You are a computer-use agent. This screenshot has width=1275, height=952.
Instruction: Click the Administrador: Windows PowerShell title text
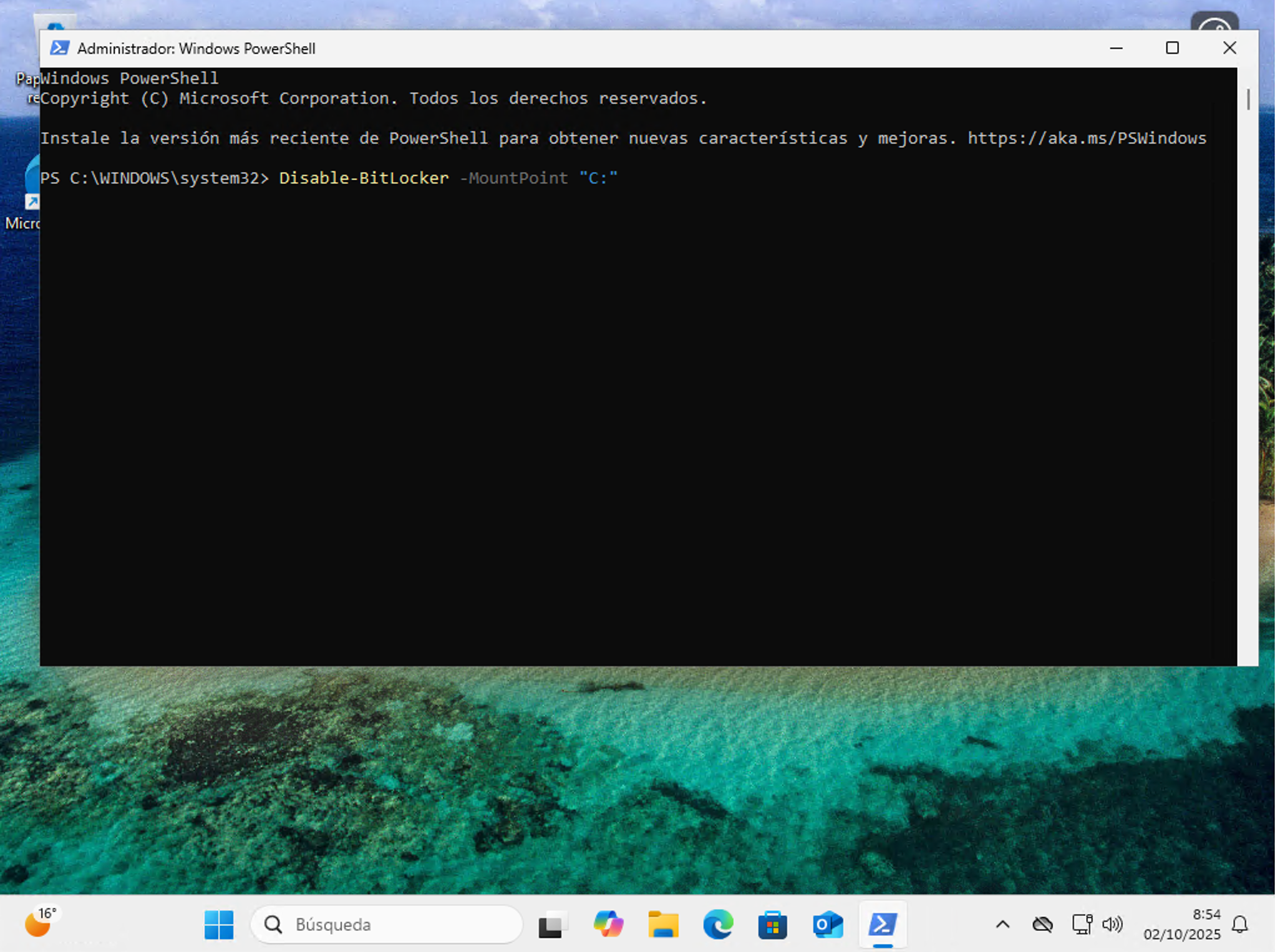click(x=196, y=49)
